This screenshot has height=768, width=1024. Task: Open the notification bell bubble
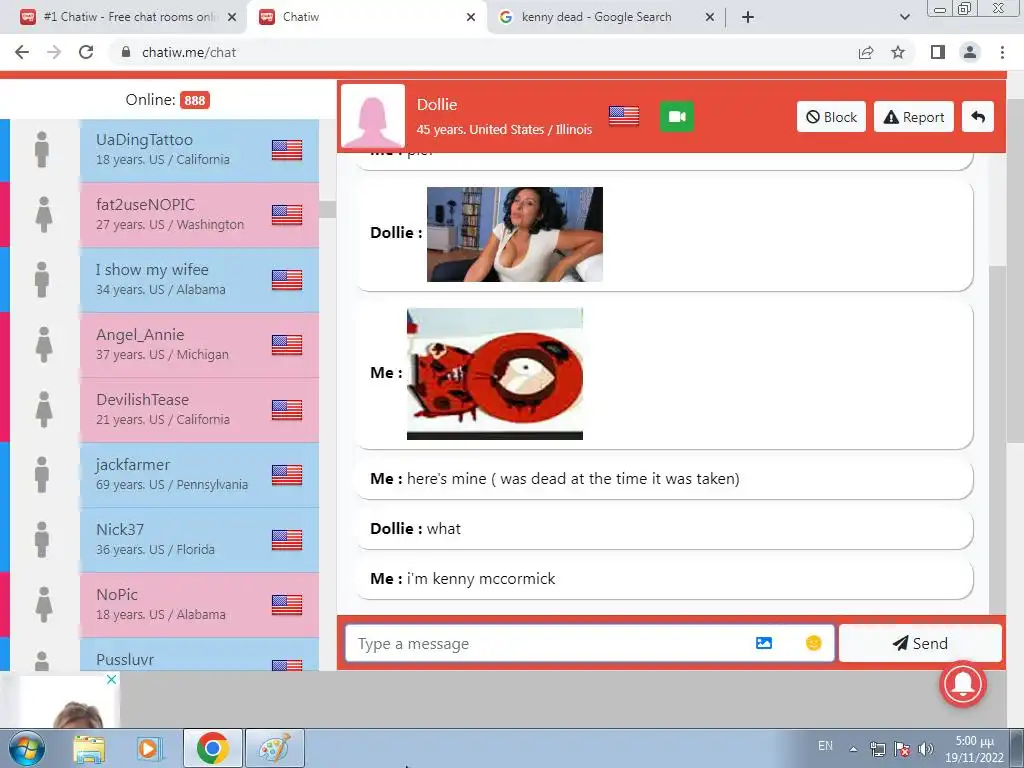click(963, 684)
